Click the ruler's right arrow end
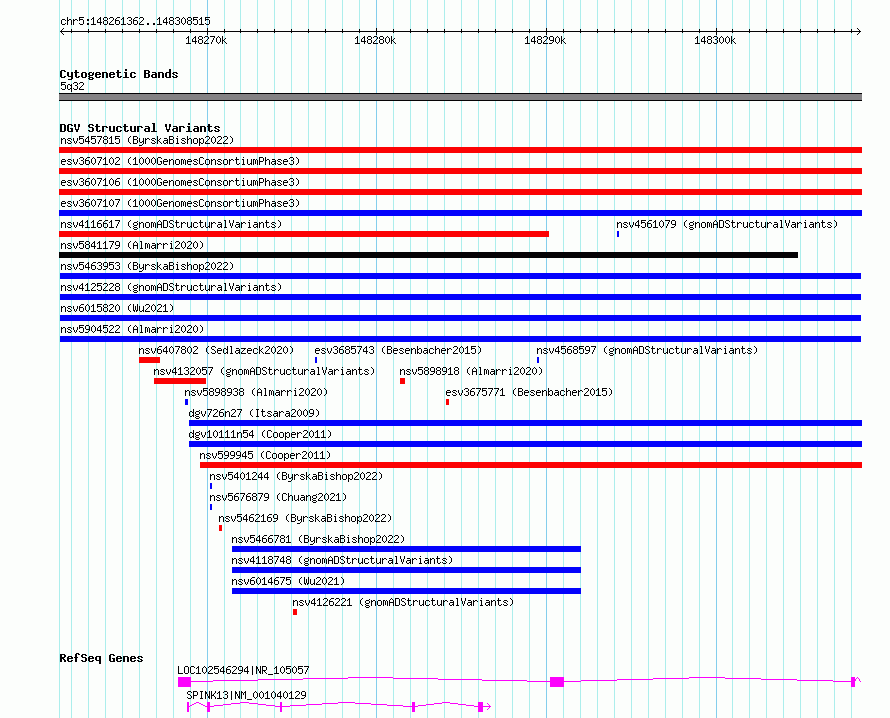This screenshot has width=890, height=718. pyautogui.click(x=858, y=31)
